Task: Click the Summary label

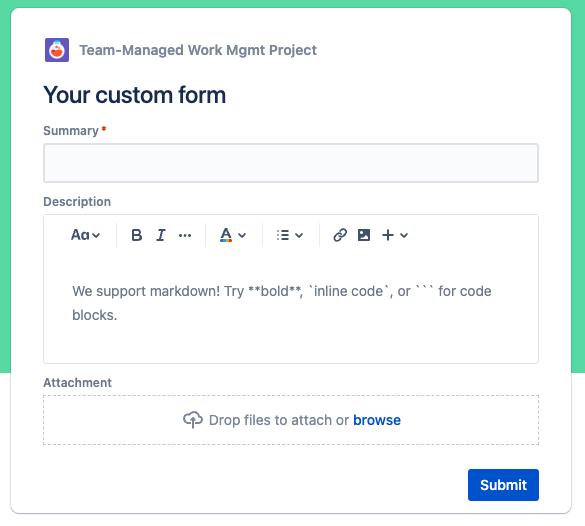Action: point(71,131)
